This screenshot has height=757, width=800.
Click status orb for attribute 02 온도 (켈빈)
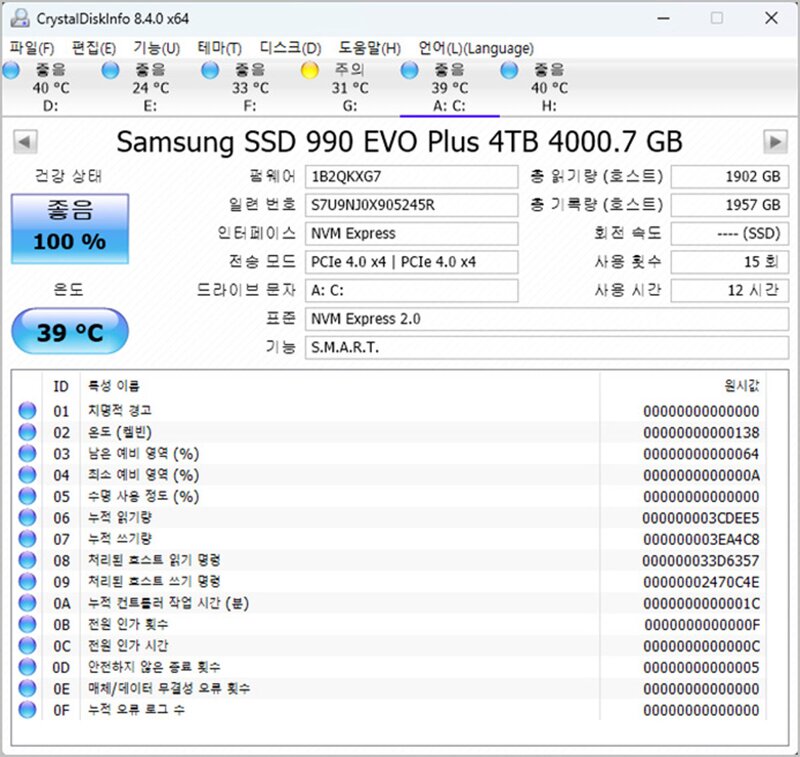coord(27,432)
